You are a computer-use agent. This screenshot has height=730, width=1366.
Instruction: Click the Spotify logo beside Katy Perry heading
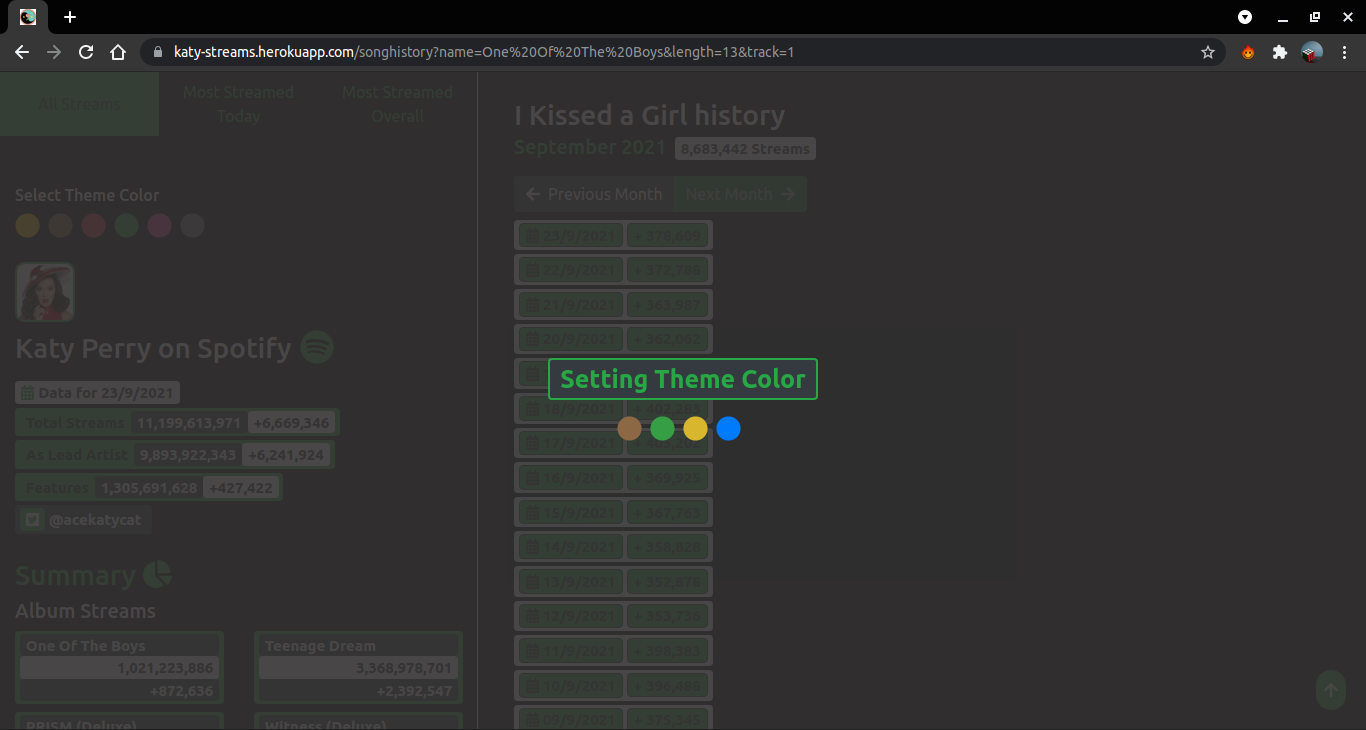[x=317, y=348]
